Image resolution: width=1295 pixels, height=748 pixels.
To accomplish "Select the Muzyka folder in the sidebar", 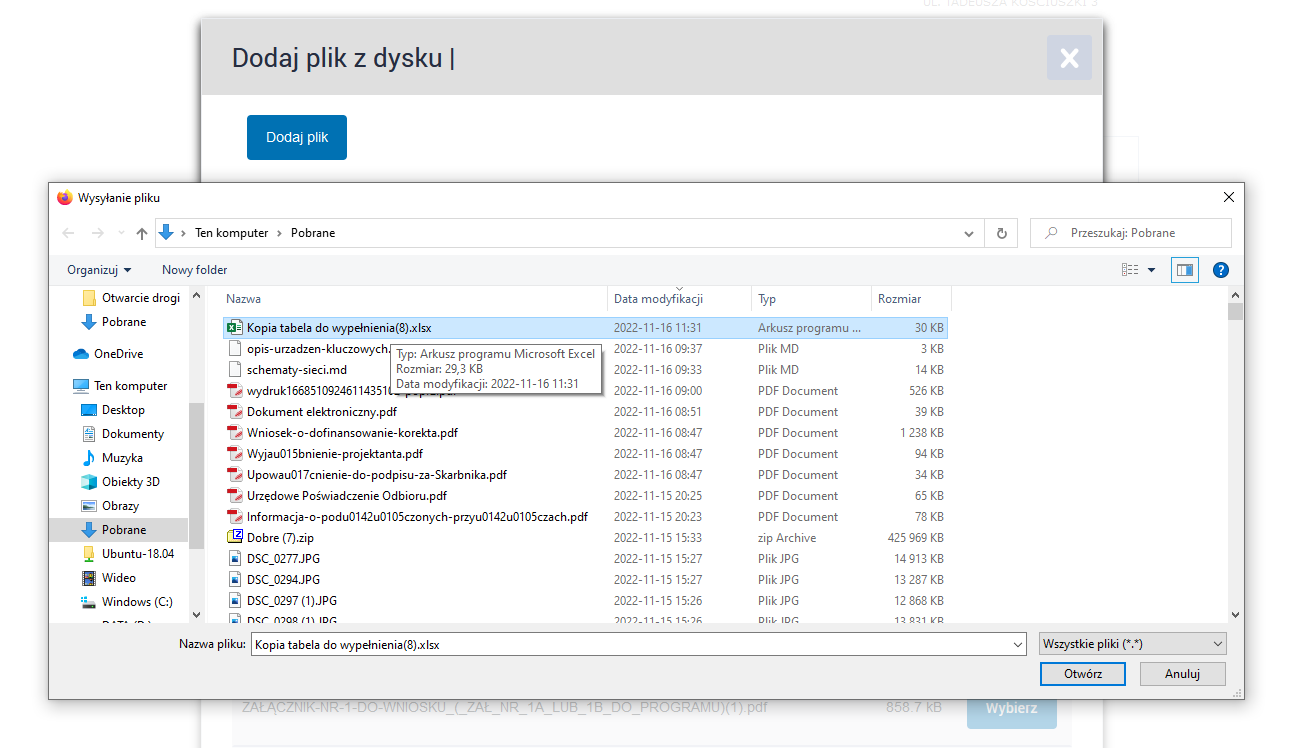I will pyautogui.click(x=122, y=458).
